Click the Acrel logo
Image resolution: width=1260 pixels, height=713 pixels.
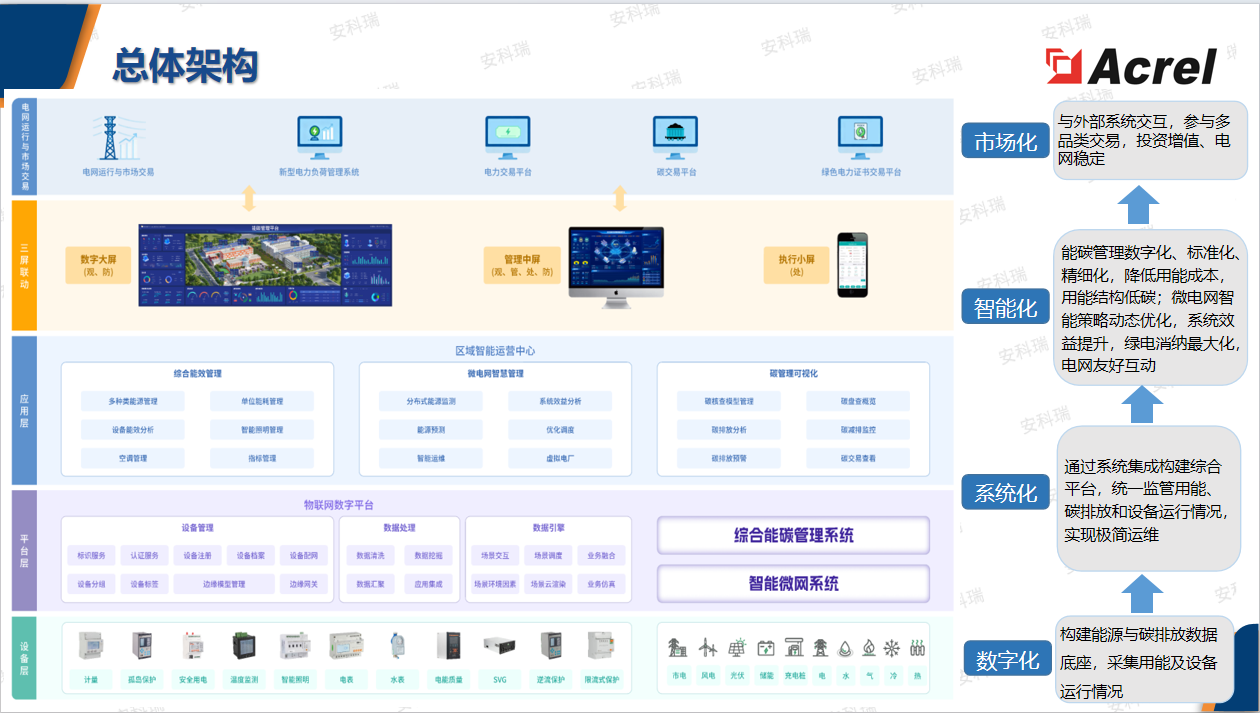1131,67
